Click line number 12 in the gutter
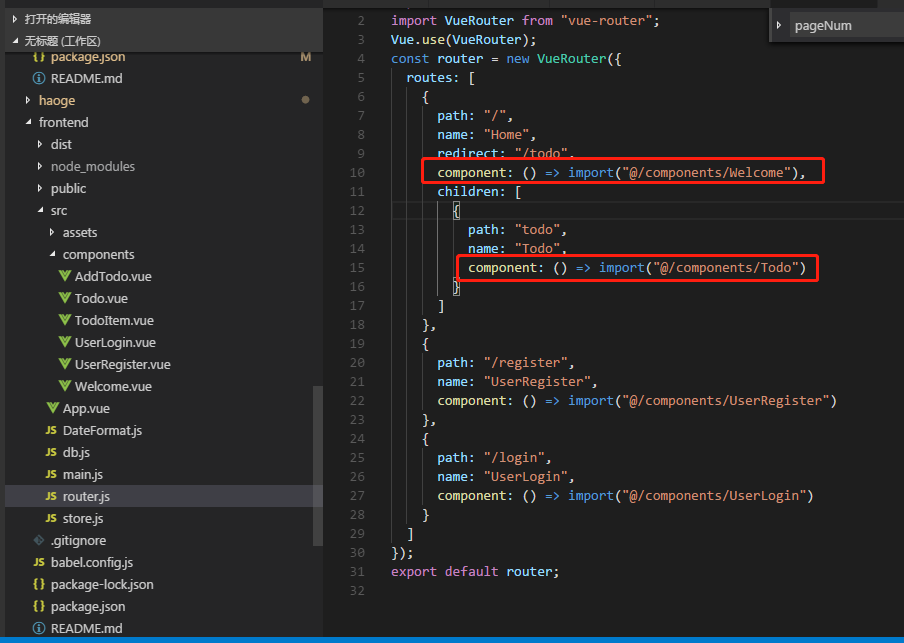Image resolution: width=904 pixels, height=643 pixels. (x=358, y=211)
